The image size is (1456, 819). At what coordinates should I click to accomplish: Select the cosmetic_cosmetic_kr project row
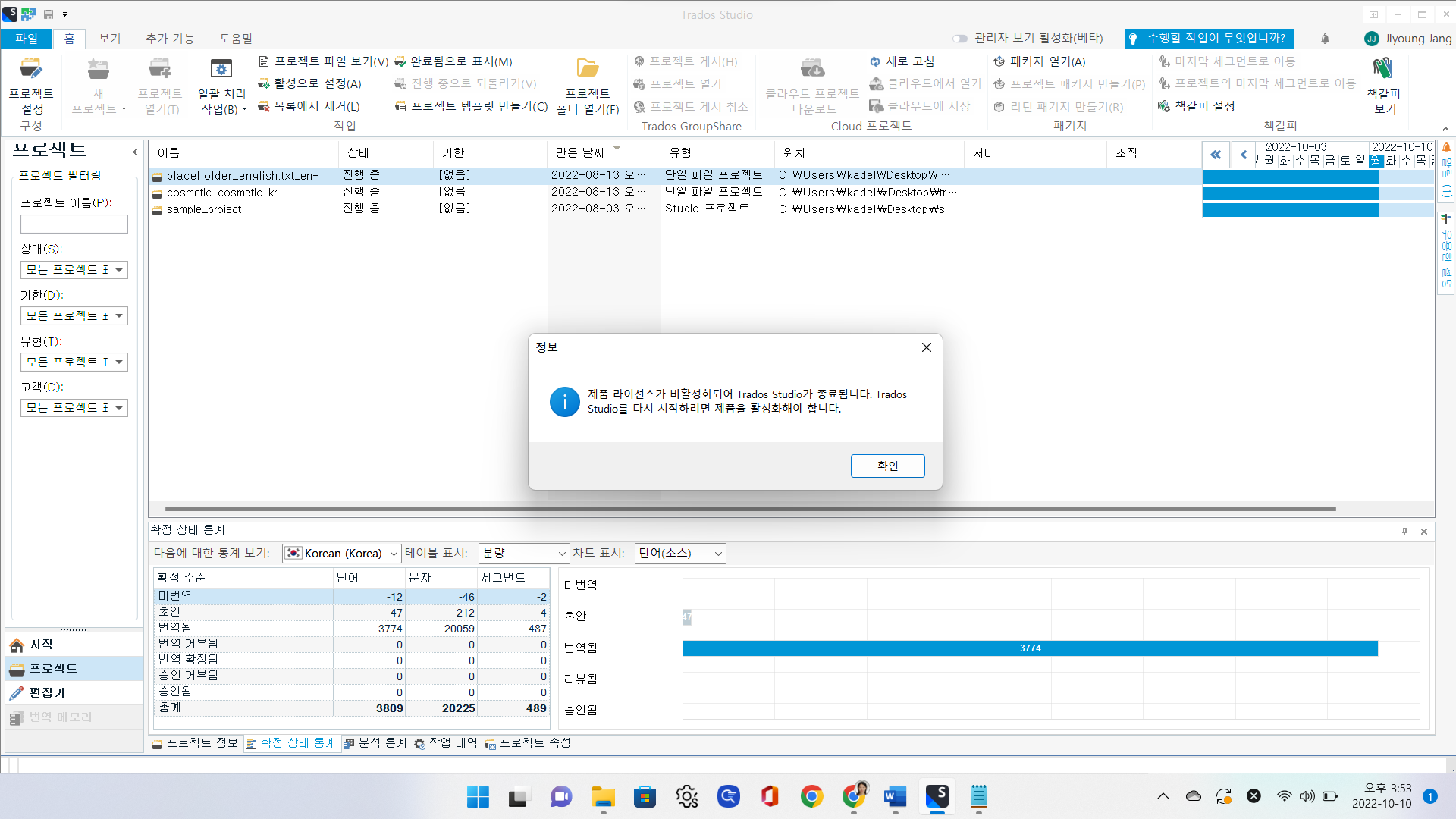tap(675, 193)
